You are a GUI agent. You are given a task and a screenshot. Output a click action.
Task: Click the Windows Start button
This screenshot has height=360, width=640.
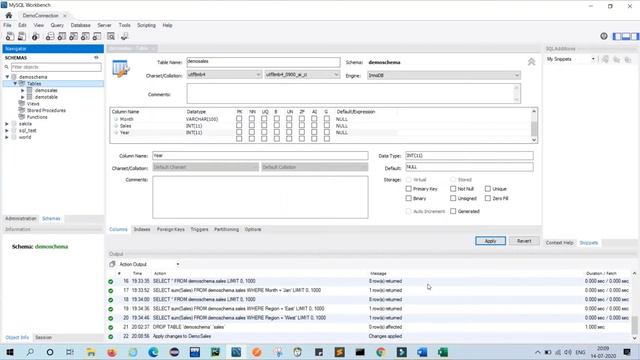pos(9,352)
